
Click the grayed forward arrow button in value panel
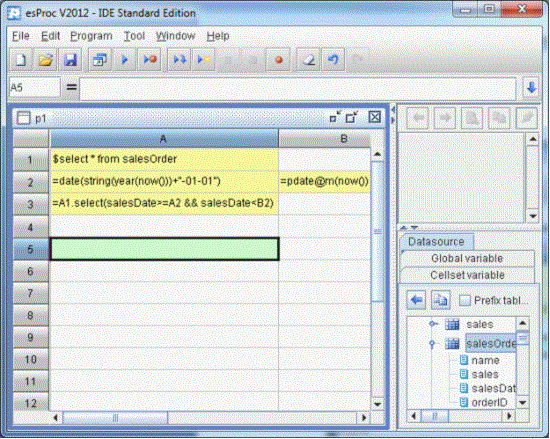444,118
